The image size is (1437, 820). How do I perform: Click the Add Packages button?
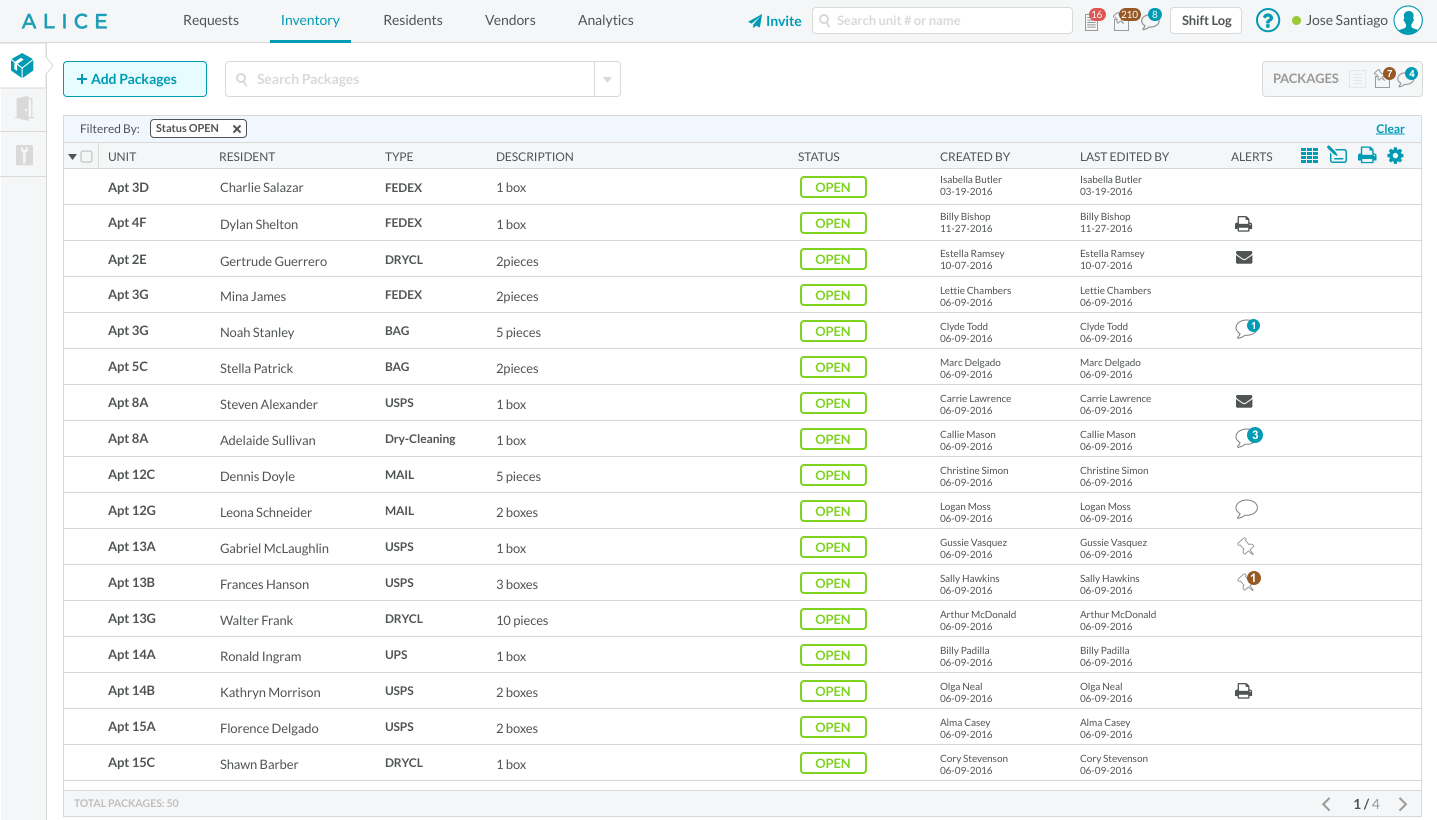pos(134,78)
